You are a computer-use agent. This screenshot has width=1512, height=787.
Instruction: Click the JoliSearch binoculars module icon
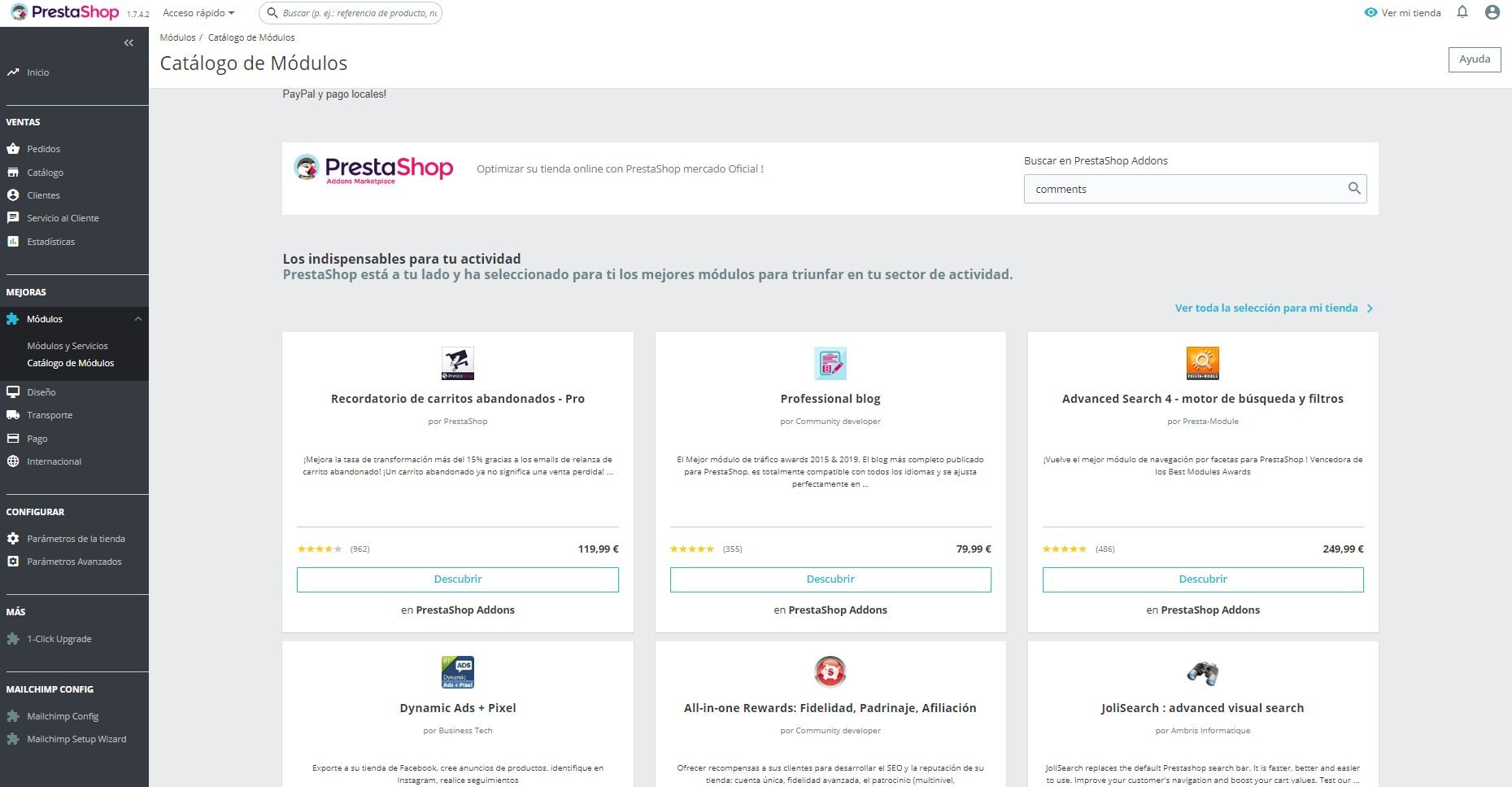click(1203, 672)
